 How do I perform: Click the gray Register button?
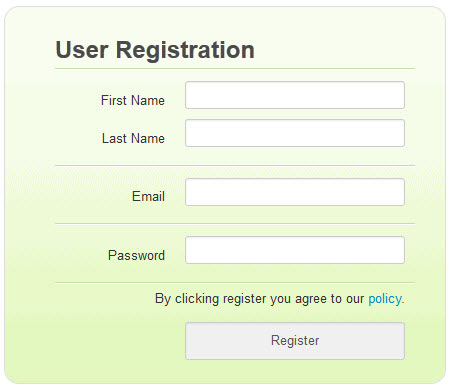click(x=295, y=341)
